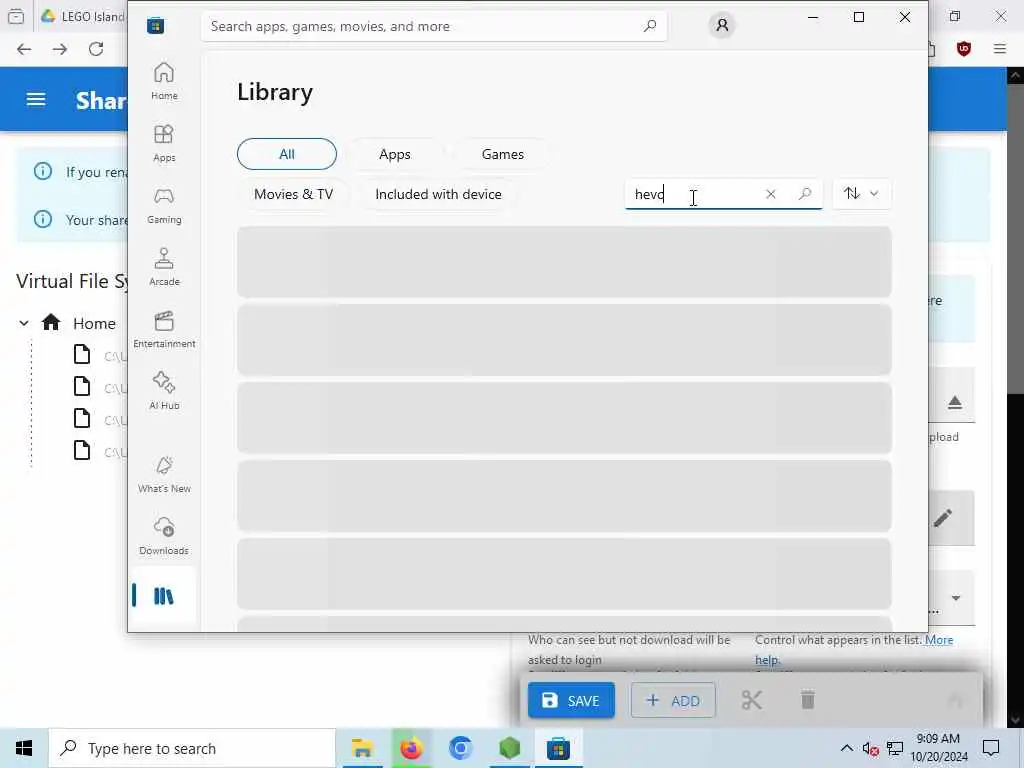
Task: Go back in the browser
Action: (x=24, y=49)
